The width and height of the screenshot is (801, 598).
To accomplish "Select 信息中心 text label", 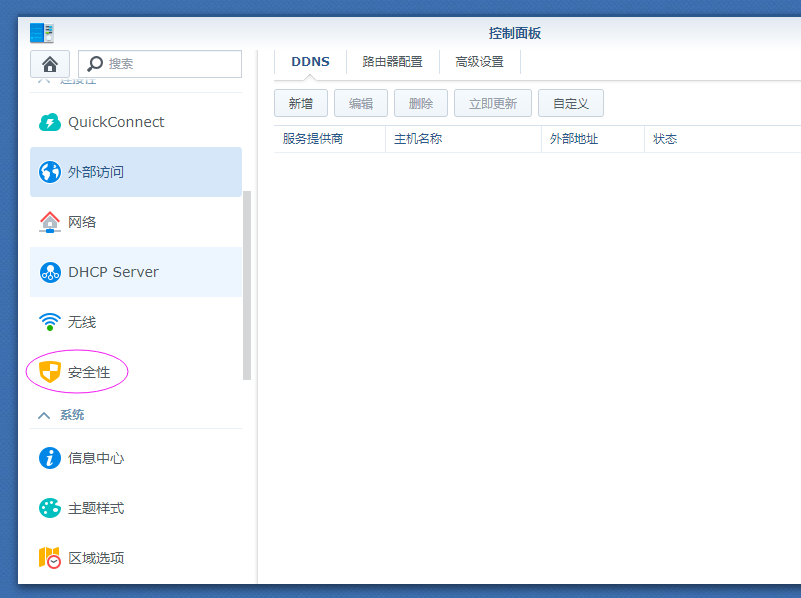I will [x=96, y=458].
